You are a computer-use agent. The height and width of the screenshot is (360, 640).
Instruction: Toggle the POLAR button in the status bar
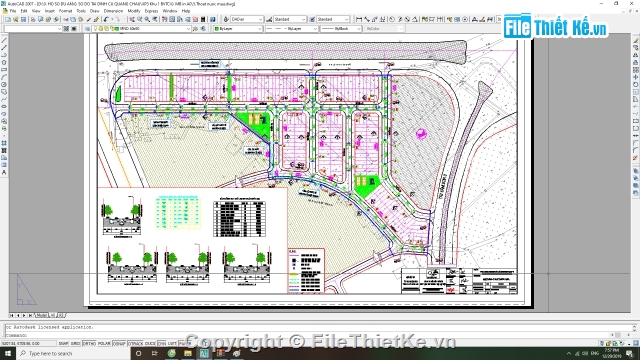(x=104, y=344)
